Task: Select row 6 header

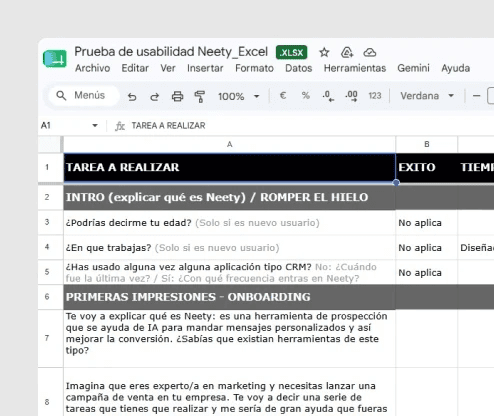Action: 47,297
